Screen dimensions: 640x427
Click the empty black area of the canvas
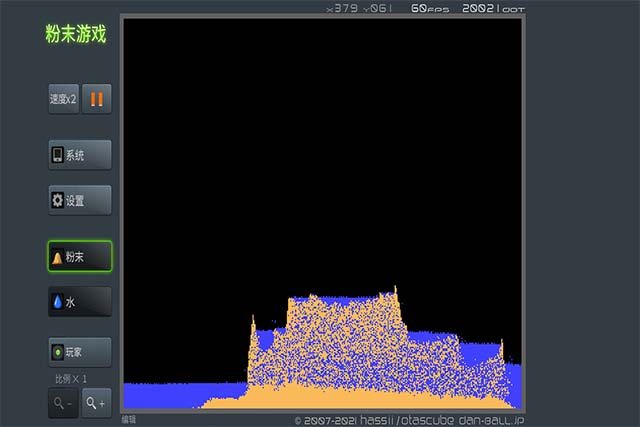tap(320, 150)
